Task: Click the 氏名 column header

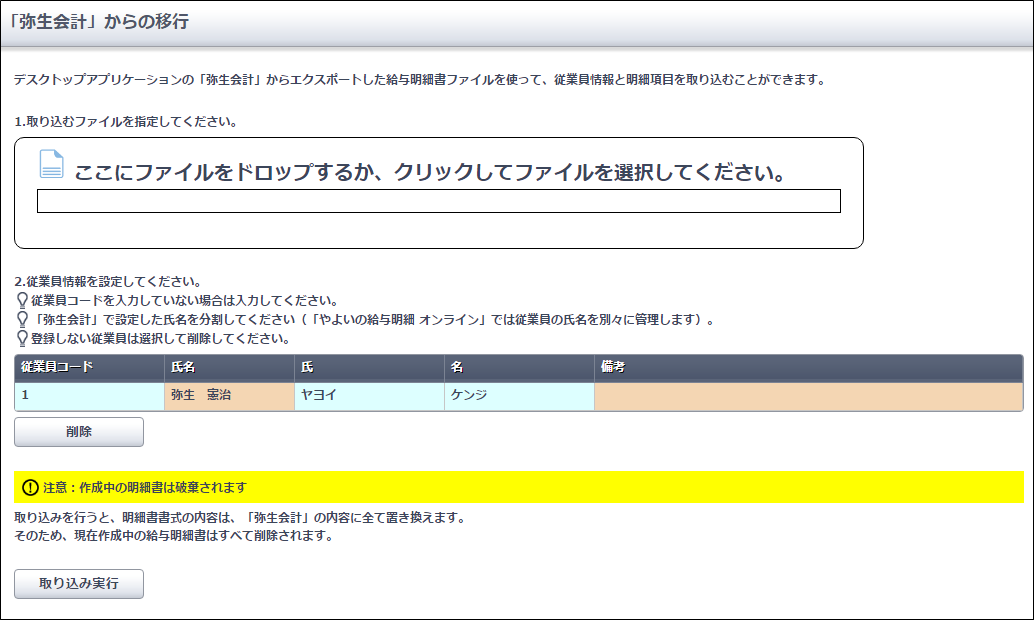Action: pyautogui.click(x=229, y=368)
